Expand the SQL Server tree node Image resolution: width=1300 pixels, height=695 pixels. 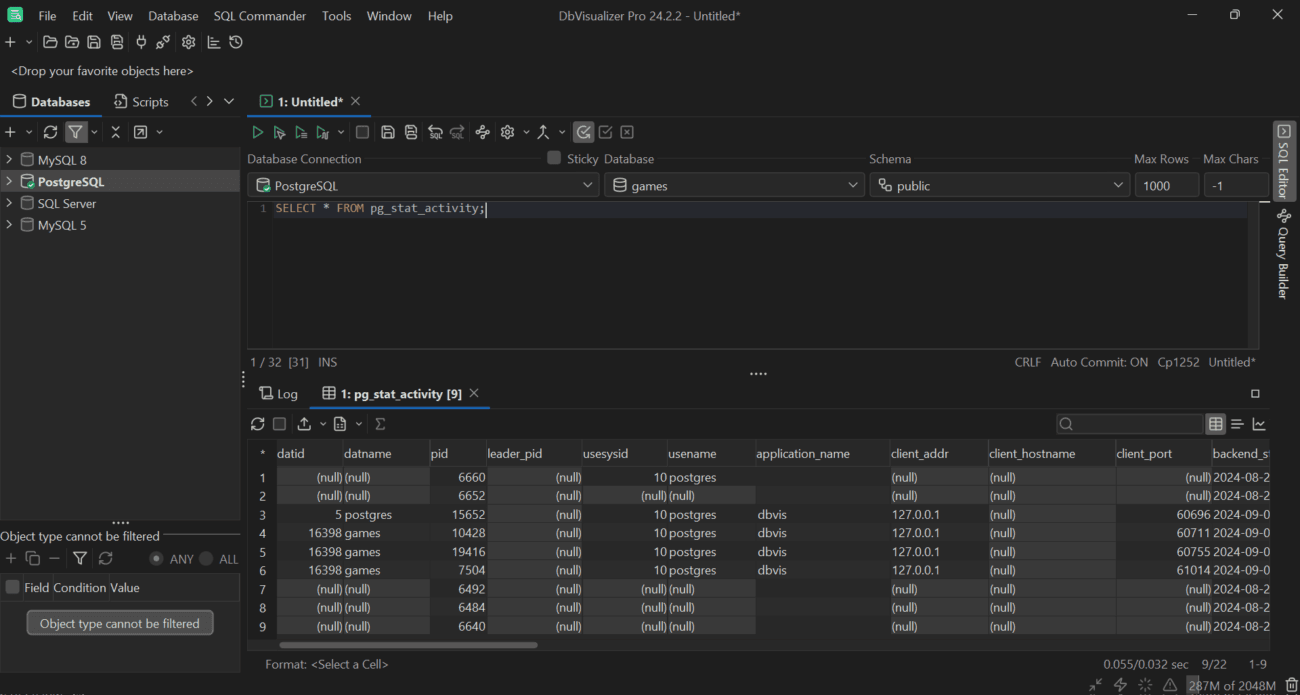click(x=9, y=203)
